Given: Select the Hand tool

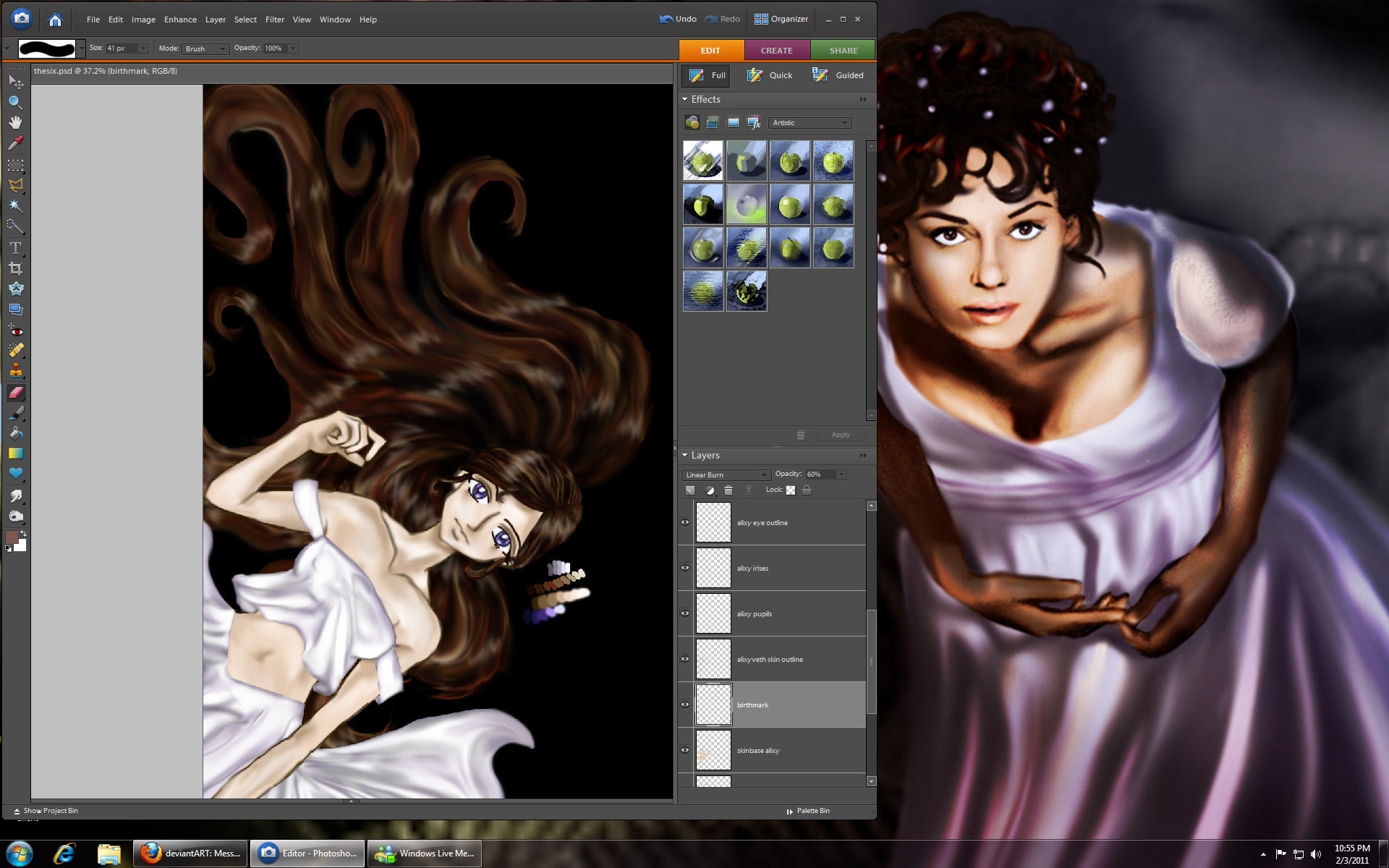Looking at the screenshot, I should click(x=16, y=122).
